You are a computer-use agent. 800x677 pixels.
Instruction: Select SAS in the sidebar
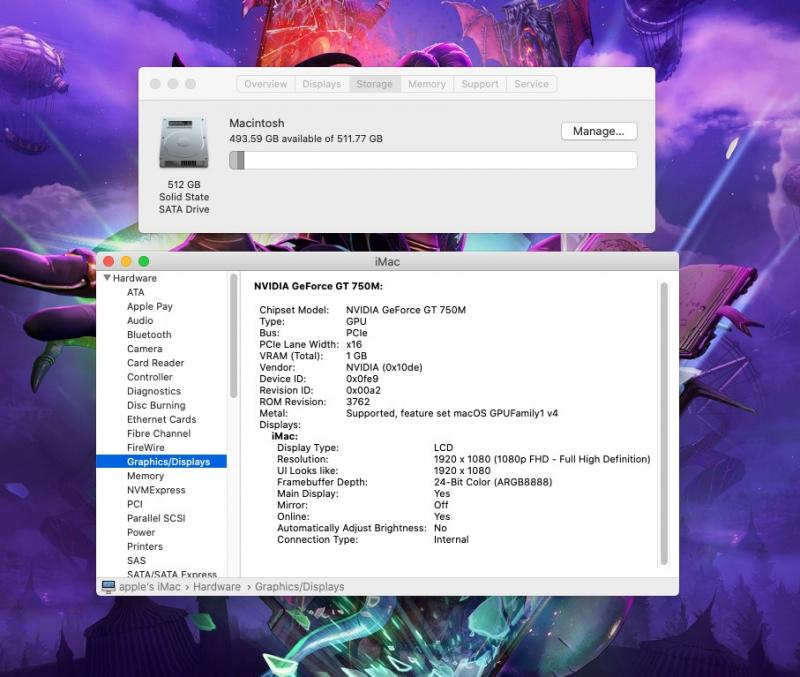click(136, 561)
